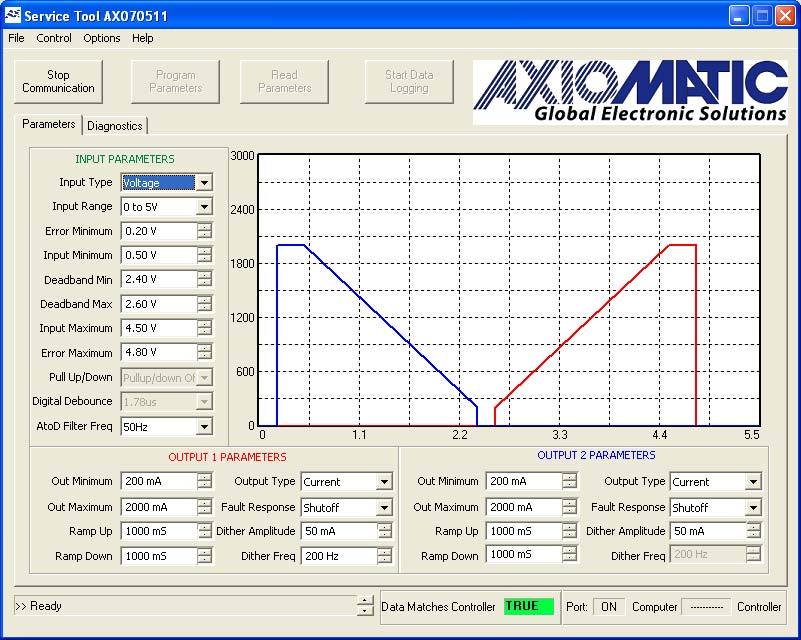Click the status message scroll arrows
Screen dimensions: 801x640
365,606
